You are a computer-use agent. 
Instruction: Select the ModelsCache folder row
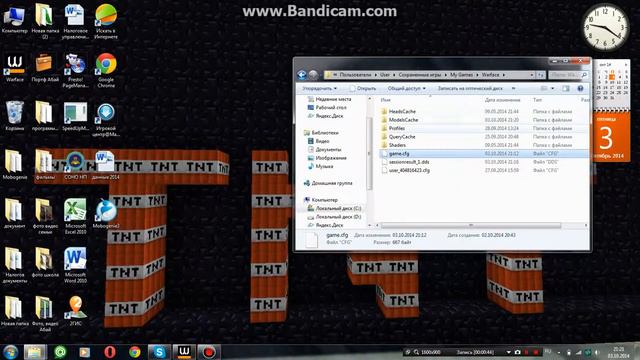pyautogui.click(x=484, y=120)
